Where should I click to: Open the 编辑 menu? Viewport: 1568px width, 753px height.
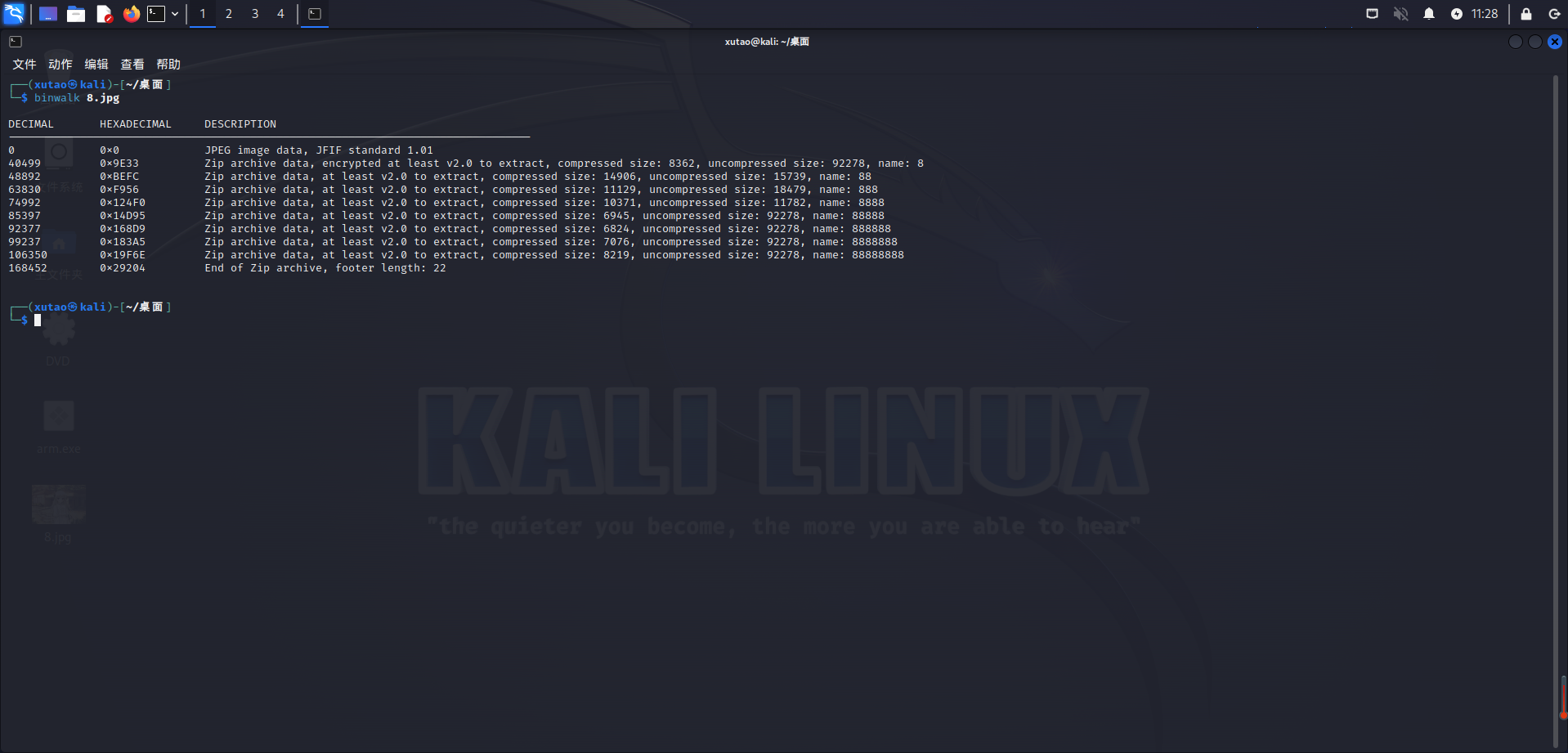96,65
